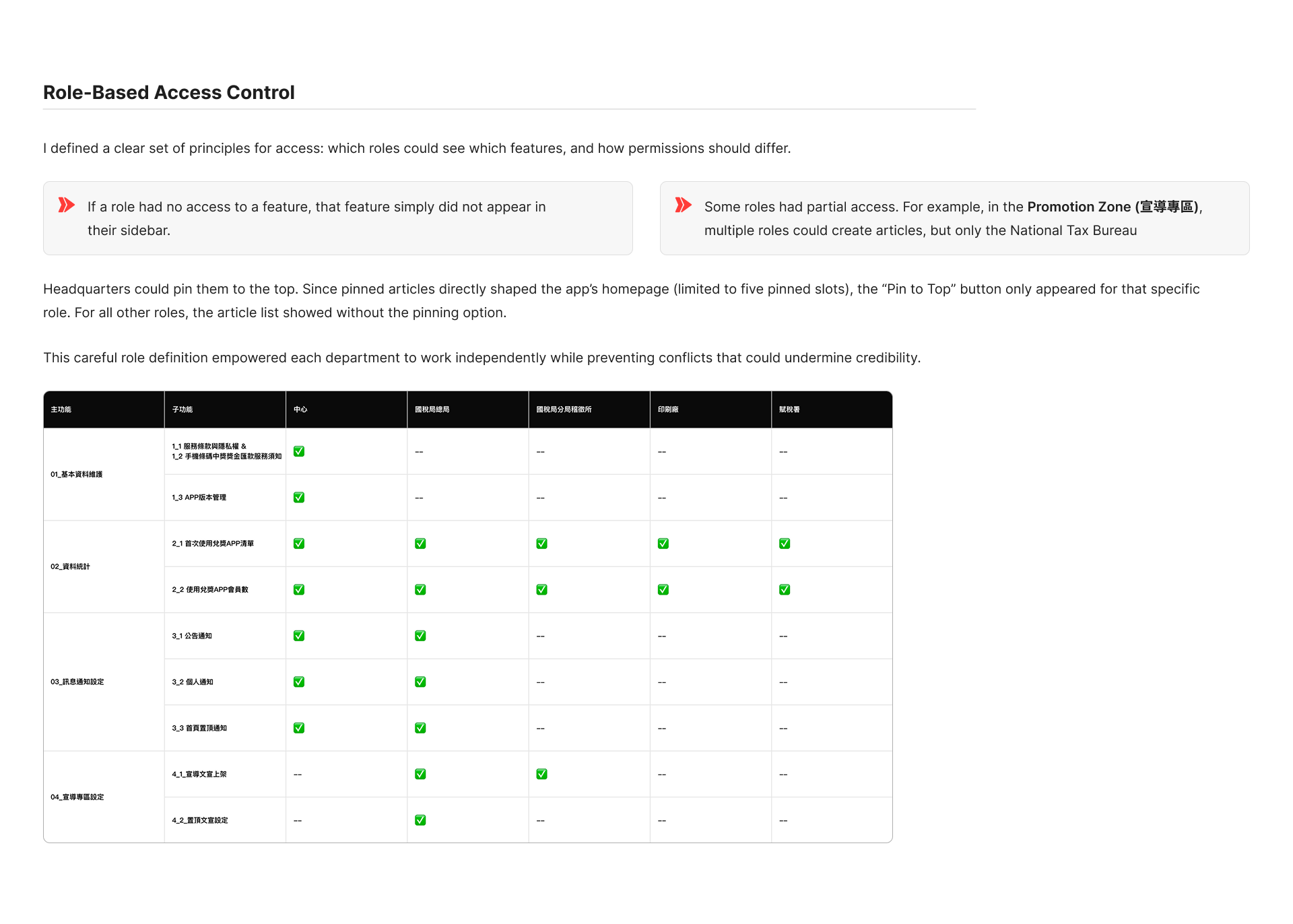Click the 04_宣導專區設定 row label
Viewport: 1293px width, 924px height.
point(77,797)
